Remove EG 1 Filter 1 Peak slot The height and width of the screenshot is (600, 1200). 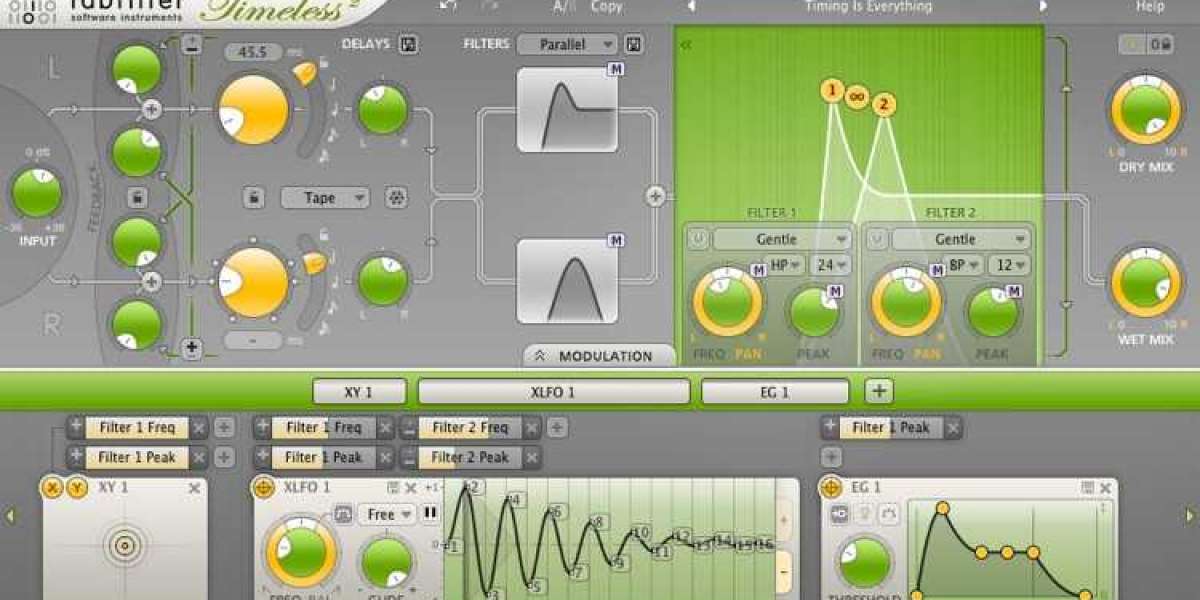953,427
